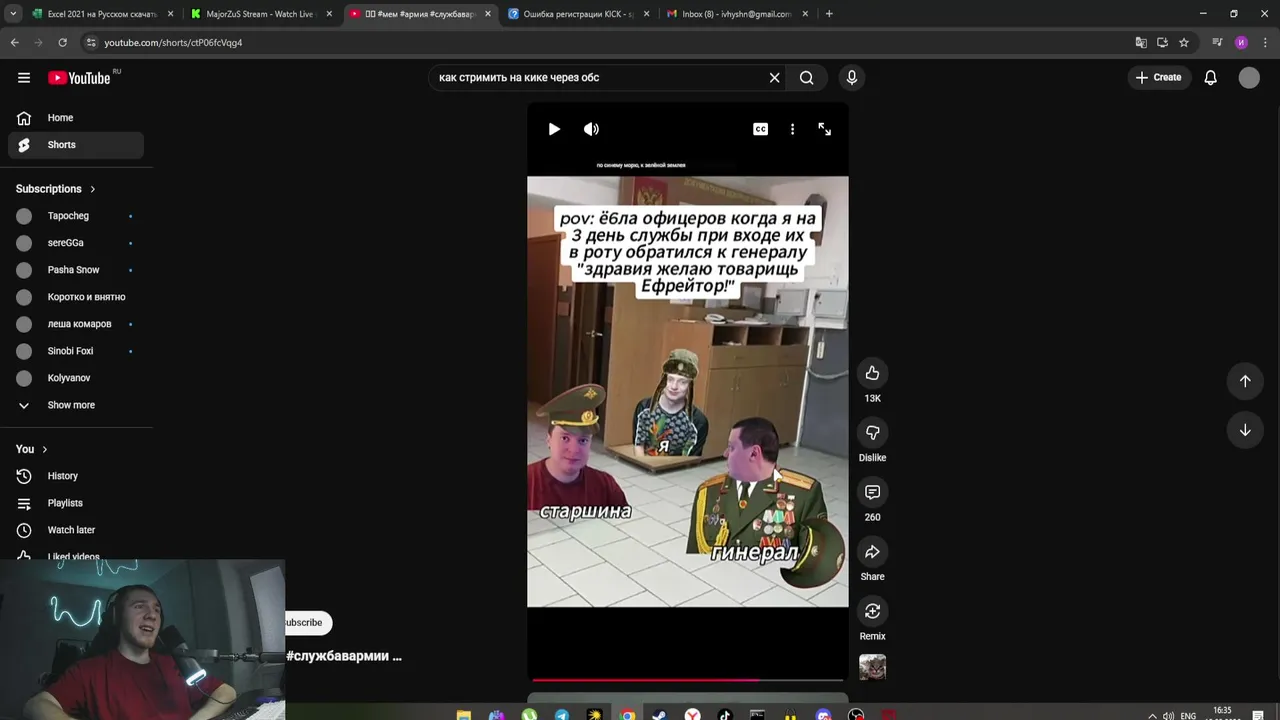Open the 260 comments panel
This screenshot has width=1280, height=720.
(872, 492)
